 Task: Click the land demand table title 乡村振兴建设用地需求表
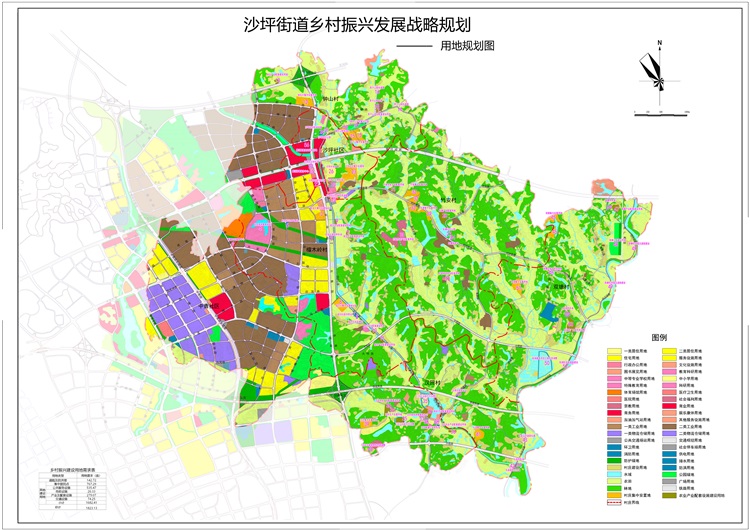tap(72, 470)
